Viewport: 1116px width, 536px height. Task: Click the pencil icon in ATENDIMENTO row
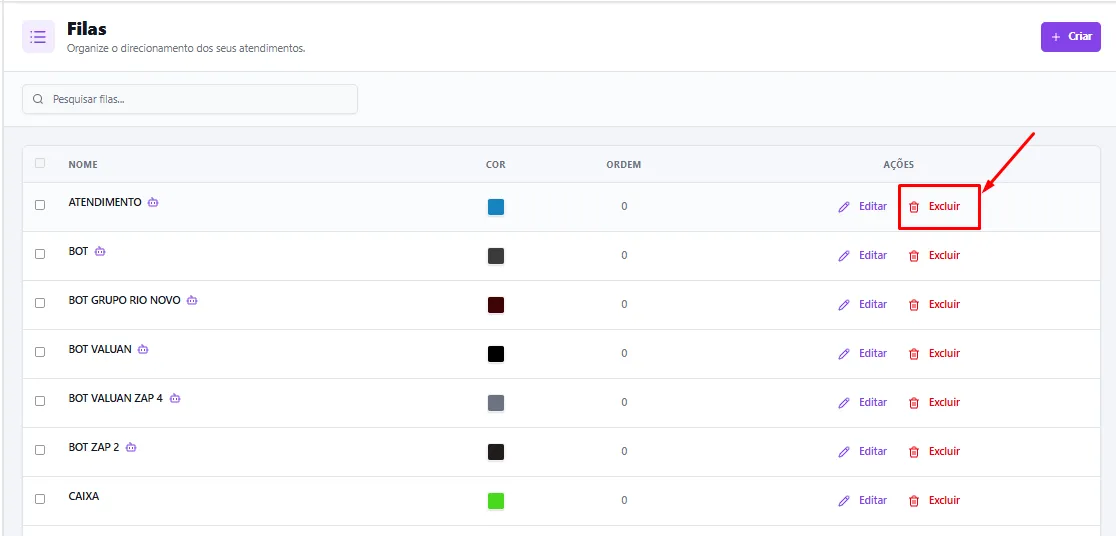[x=844, y=206]
